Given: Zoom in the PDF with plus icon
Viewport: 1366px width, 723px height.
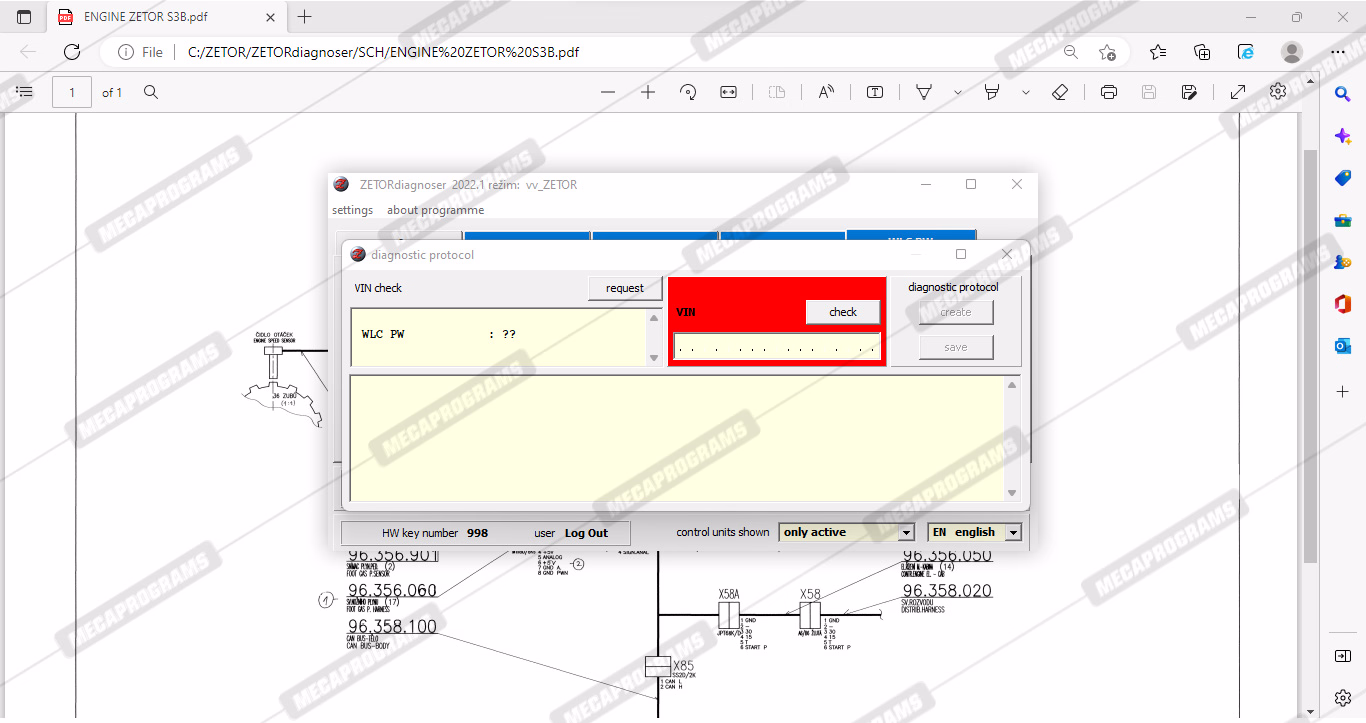Looking at the screenshot, I should (x=648, y=92).
